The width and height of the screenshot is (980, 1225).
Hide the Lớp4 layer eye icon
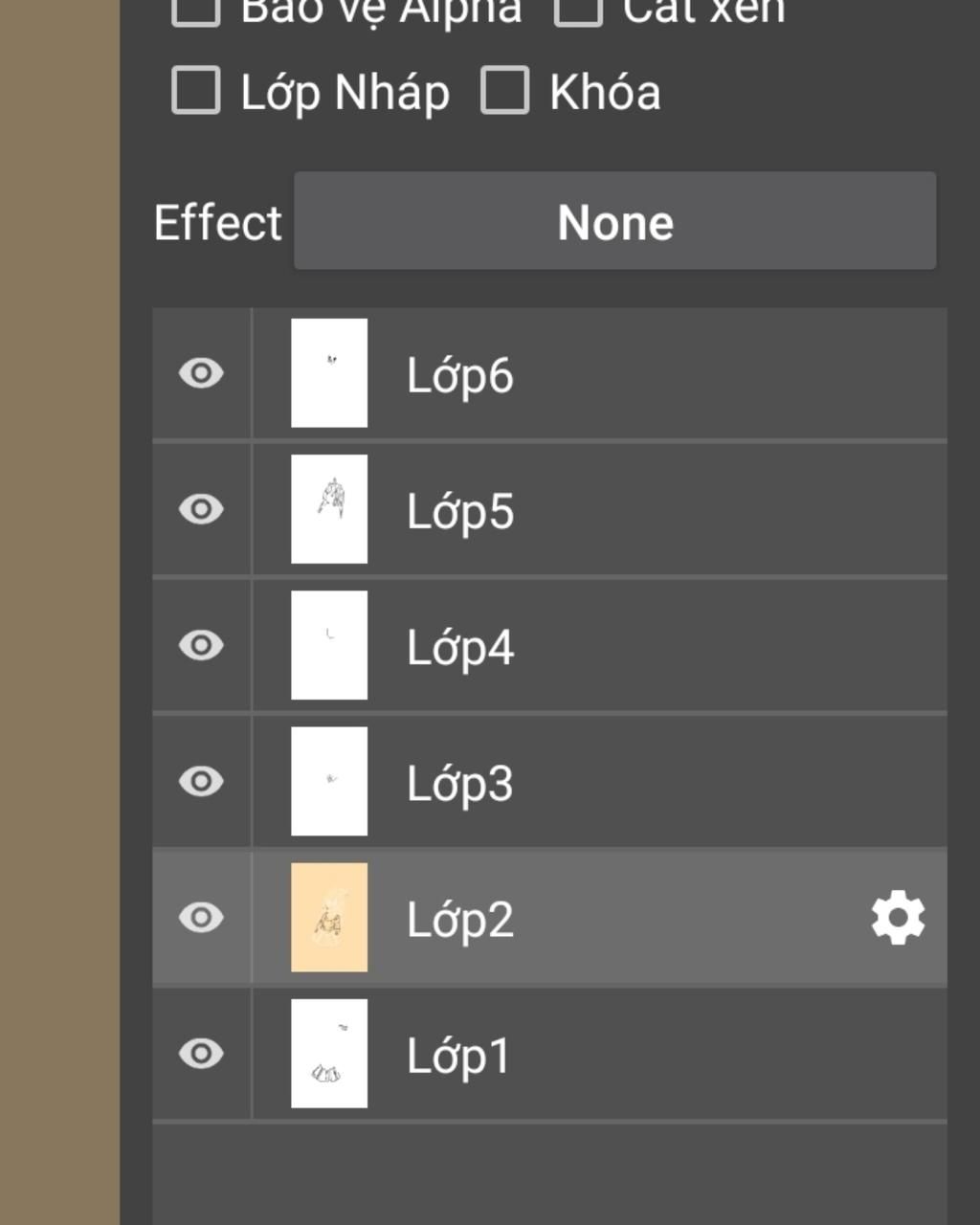click(201, 645)
